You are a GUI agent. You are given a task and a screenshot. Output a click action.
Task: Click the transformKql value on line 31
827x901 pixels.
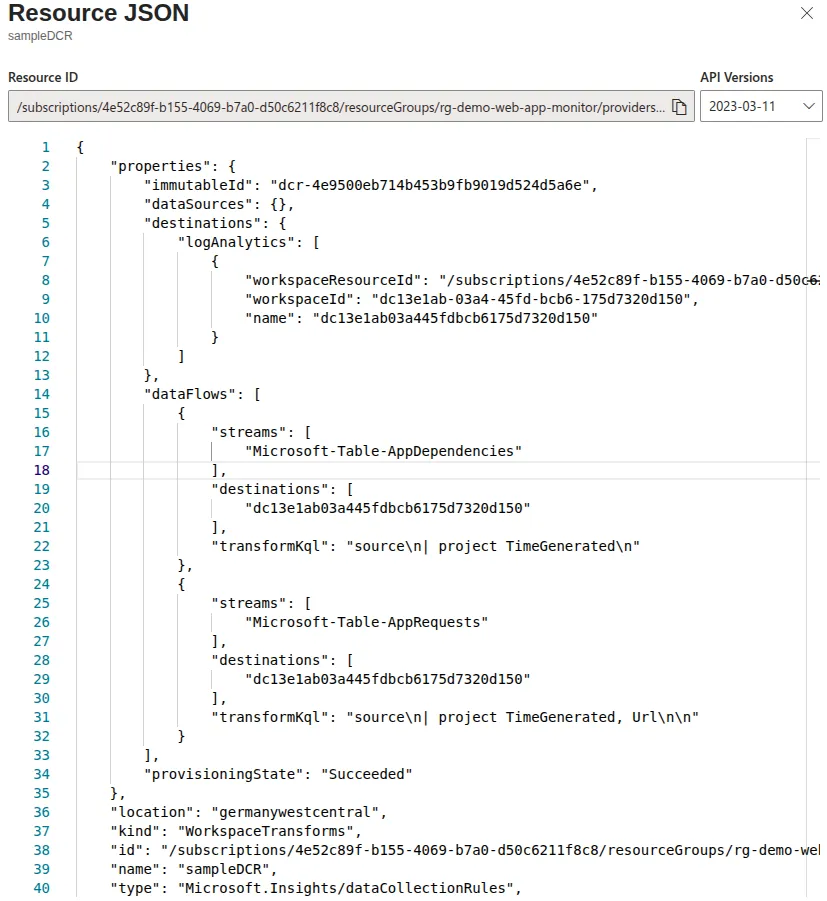tap(522, 717)
